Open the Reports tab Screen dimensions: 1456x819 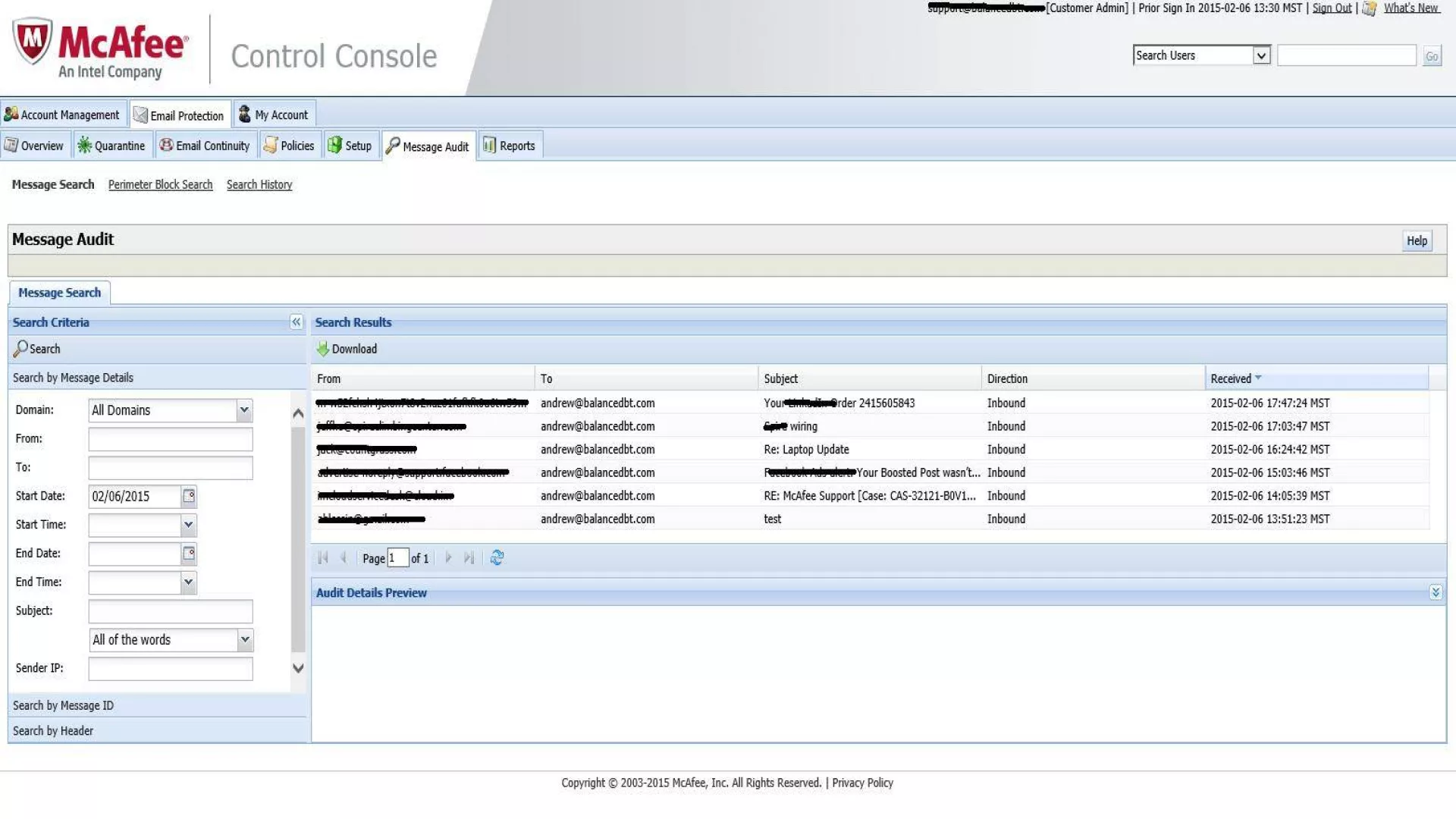point(510,146)
